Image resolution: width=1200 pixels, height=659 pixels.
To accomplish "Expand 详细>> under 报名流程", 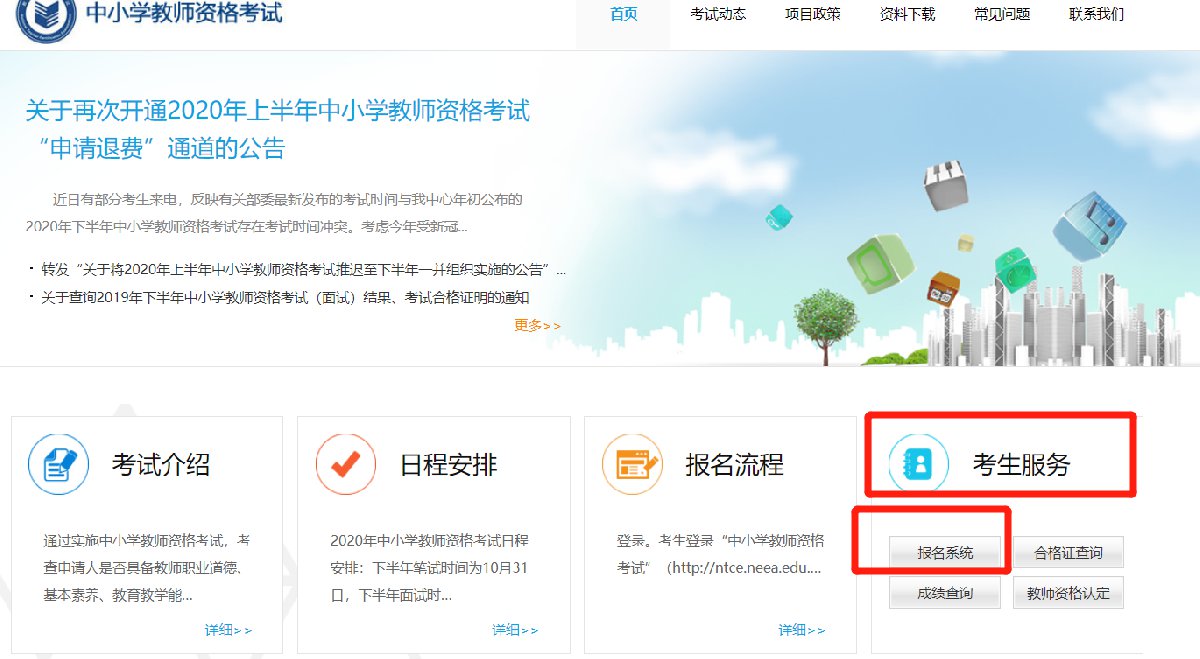I will pos(802,630).
